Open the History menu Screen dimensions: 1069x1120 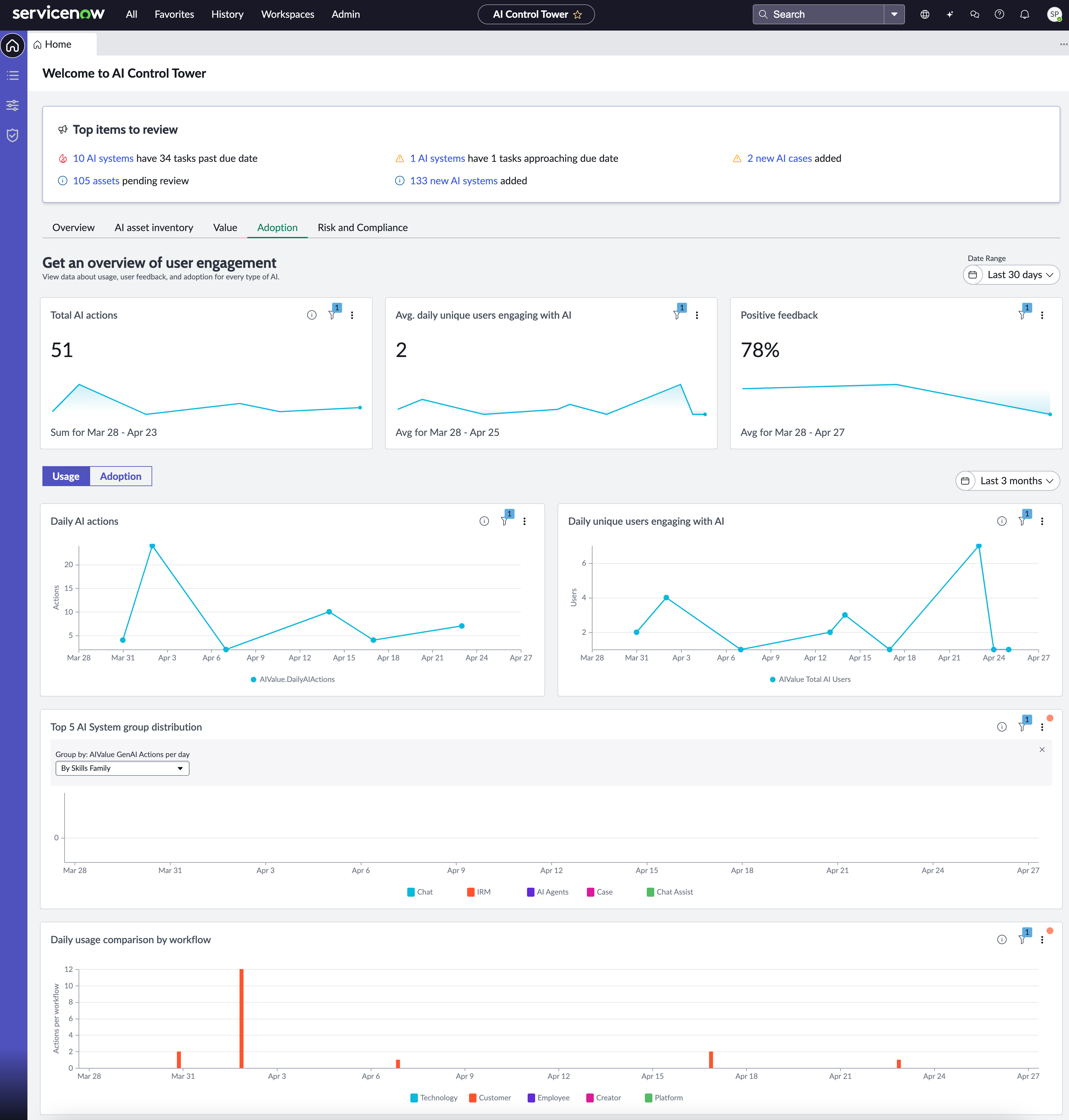[x=227, y=14]
